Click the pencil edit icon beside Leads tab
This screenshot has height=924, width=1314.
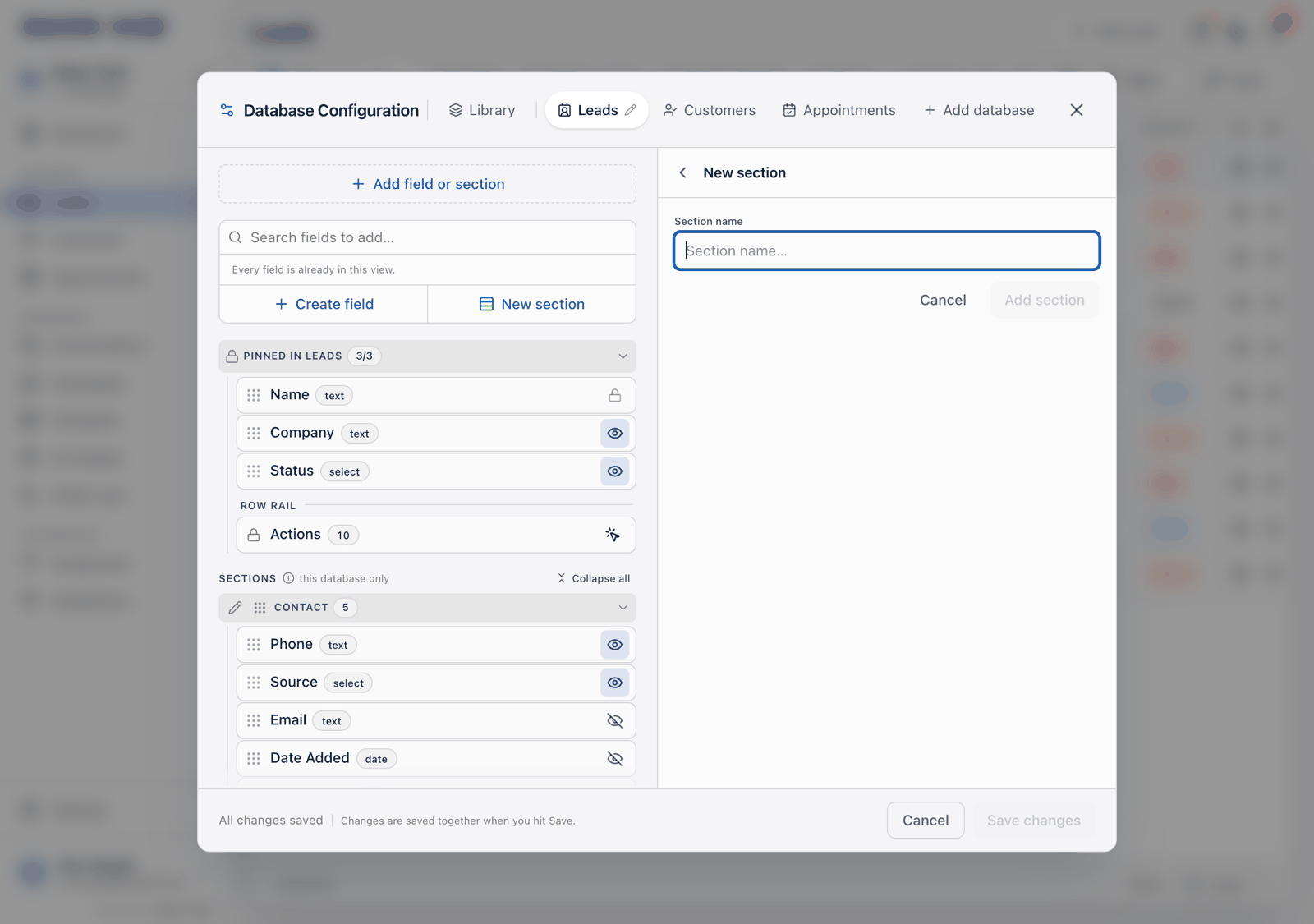click(x=631, y=110)
